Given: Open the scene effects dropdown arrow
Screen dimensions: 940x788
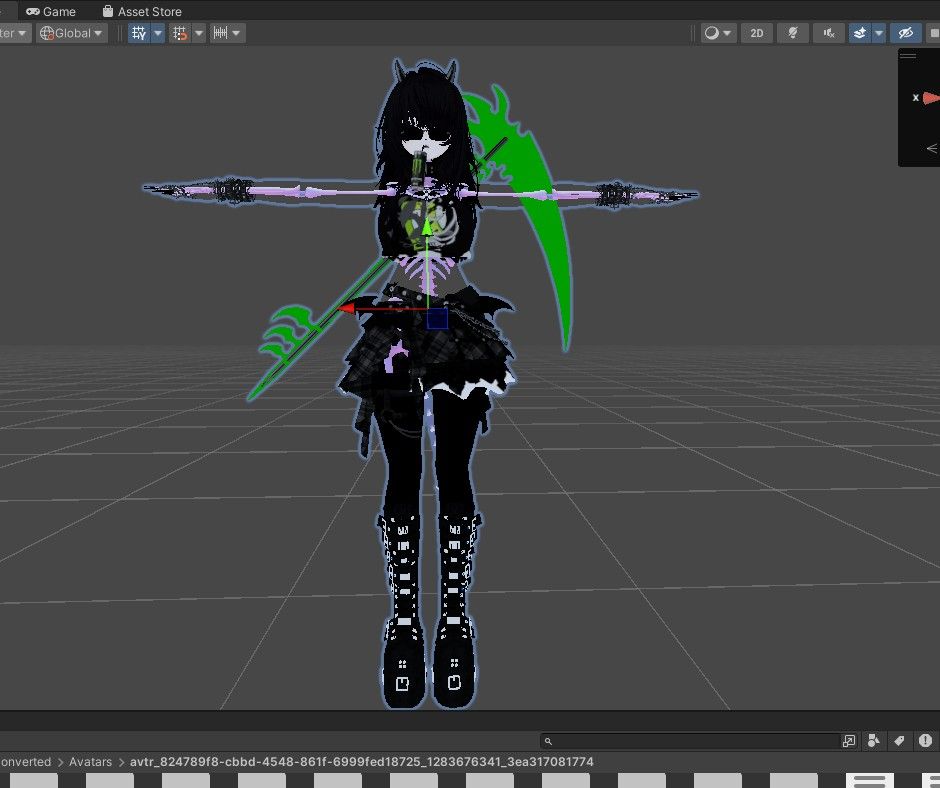Looking at the screenshot, I should tap(879, 33).
